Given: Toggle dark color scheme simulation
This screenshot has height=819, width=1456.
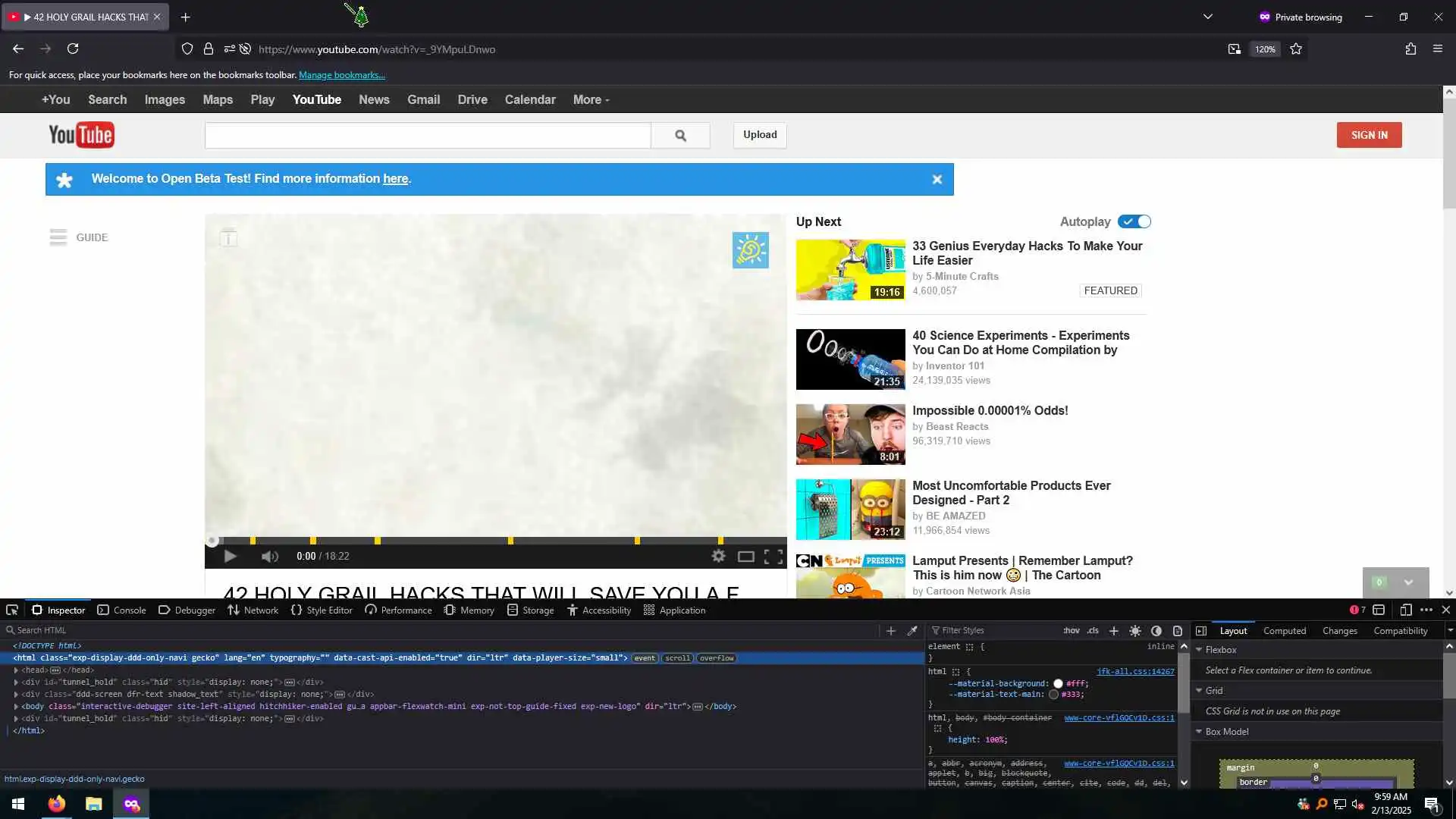Looking at the screenshot, I should [x=1156, y=630].
